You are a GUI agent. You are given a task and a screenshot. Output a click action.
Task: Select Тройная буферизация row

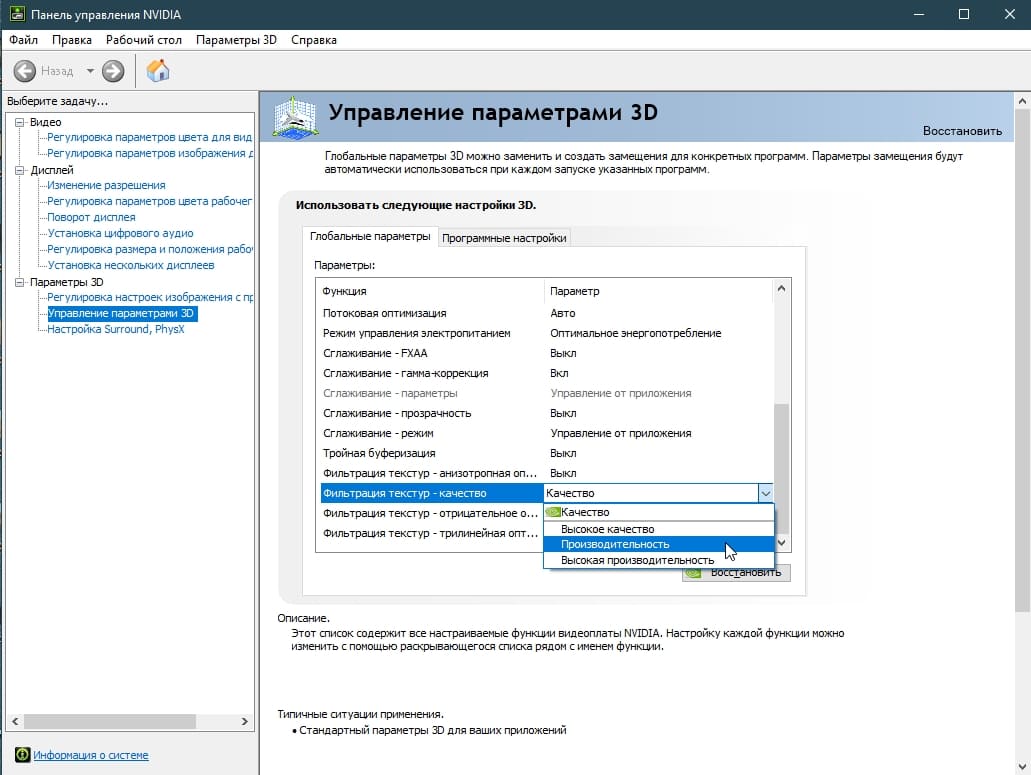click(x=547, y=454)
